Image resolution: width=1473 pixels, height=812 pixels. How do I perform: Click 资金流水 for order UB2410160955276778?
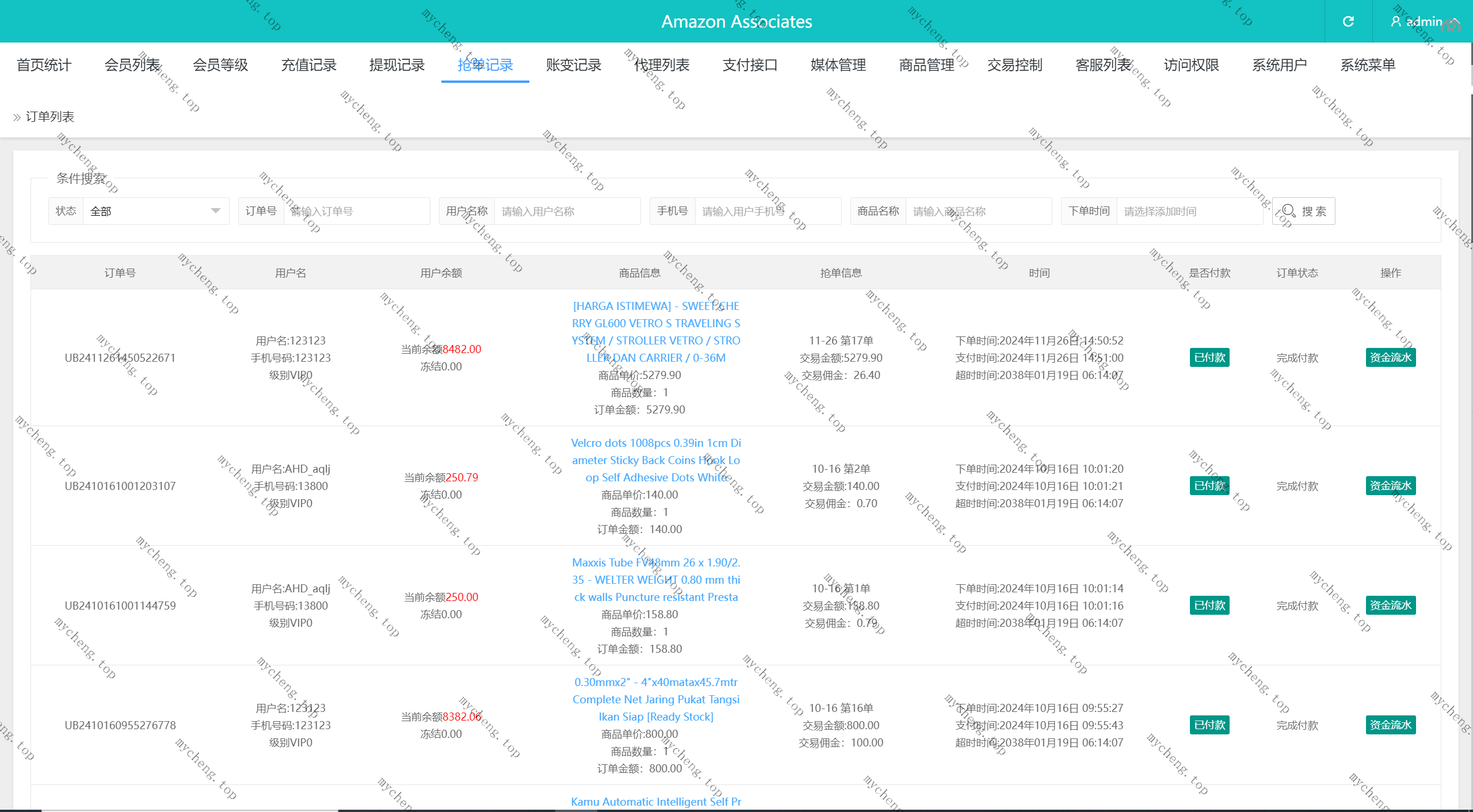1390,725
